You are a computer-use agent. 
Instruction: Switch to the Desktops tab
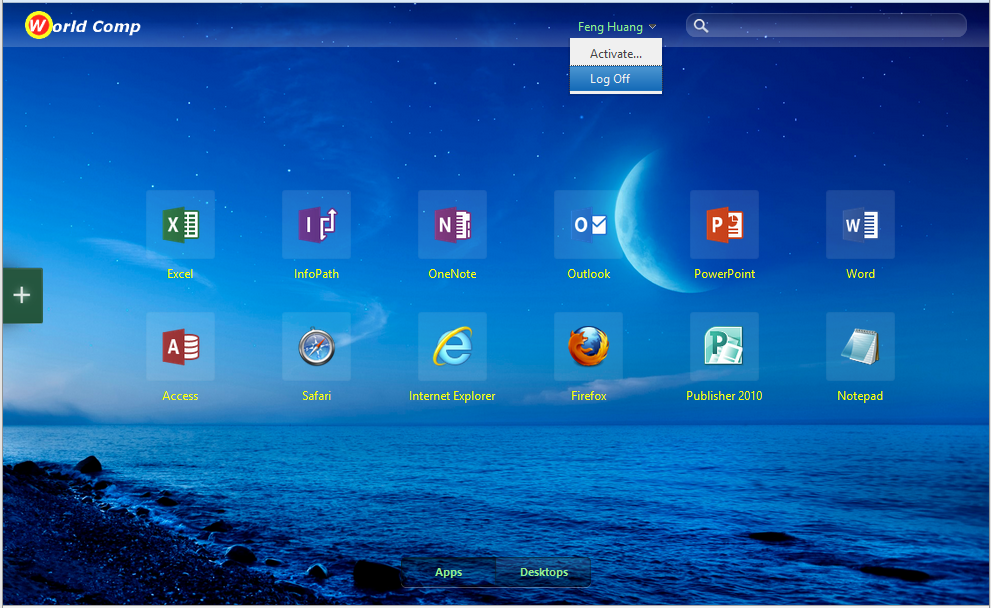[543, 572]
